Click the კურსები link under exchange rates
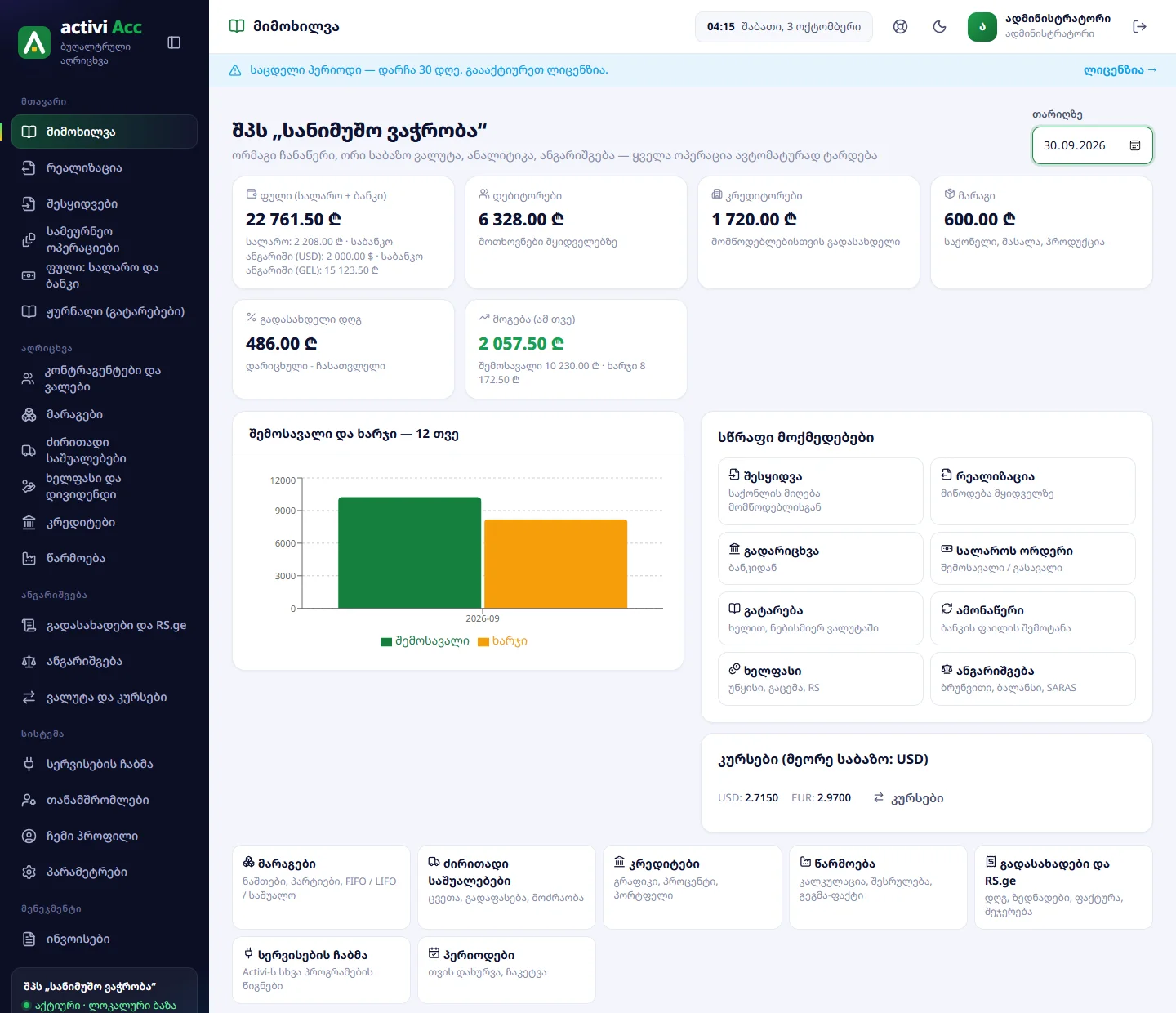 908,798
